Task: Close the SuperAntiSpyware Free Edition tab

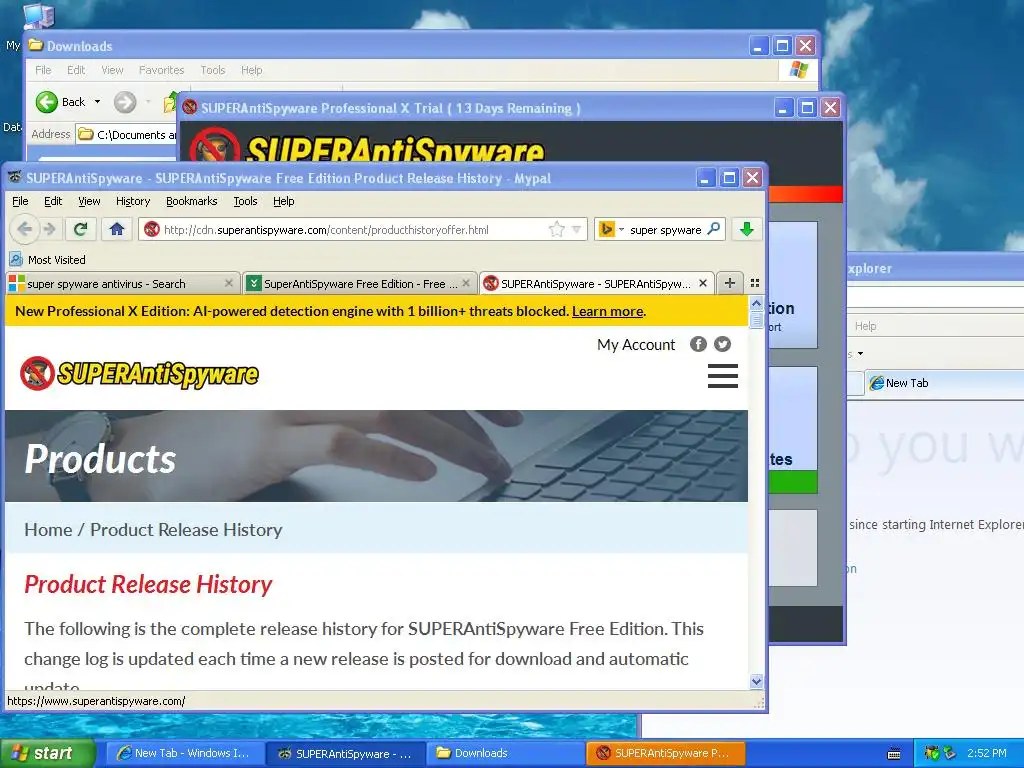Action: coord(466,283)
